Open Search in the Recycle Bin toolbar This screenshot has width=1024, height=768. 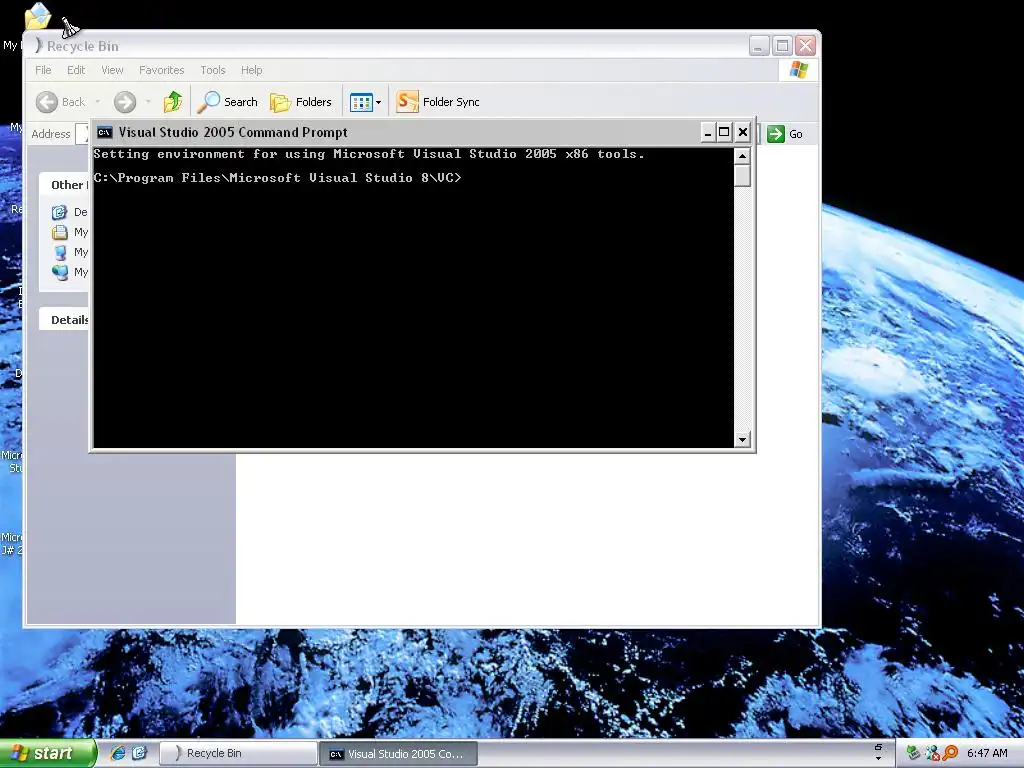click(227, 102)
